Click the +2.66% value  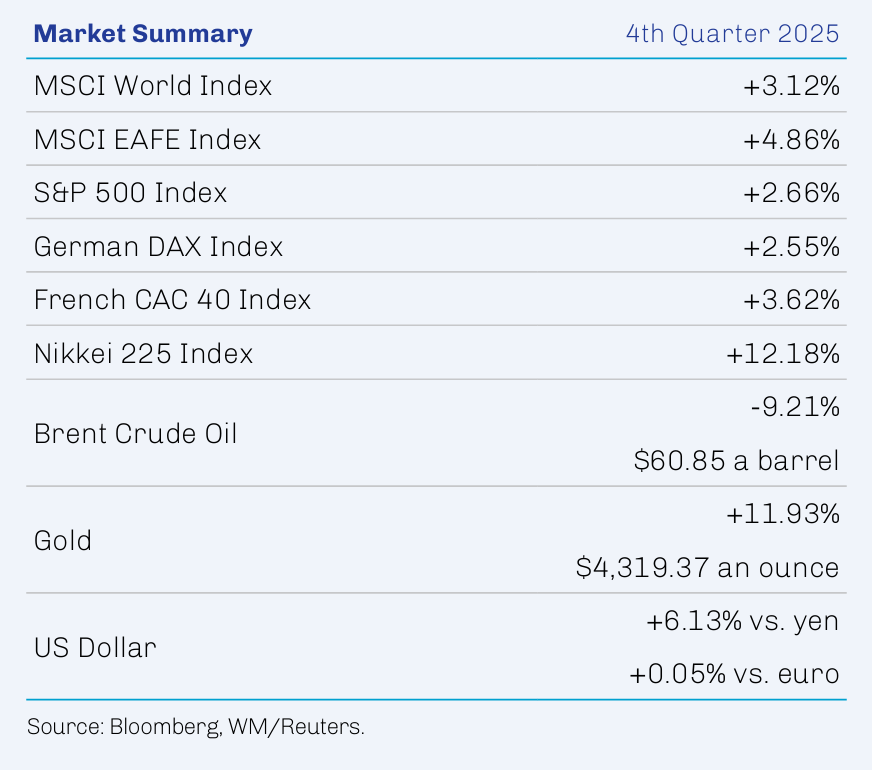790,193
